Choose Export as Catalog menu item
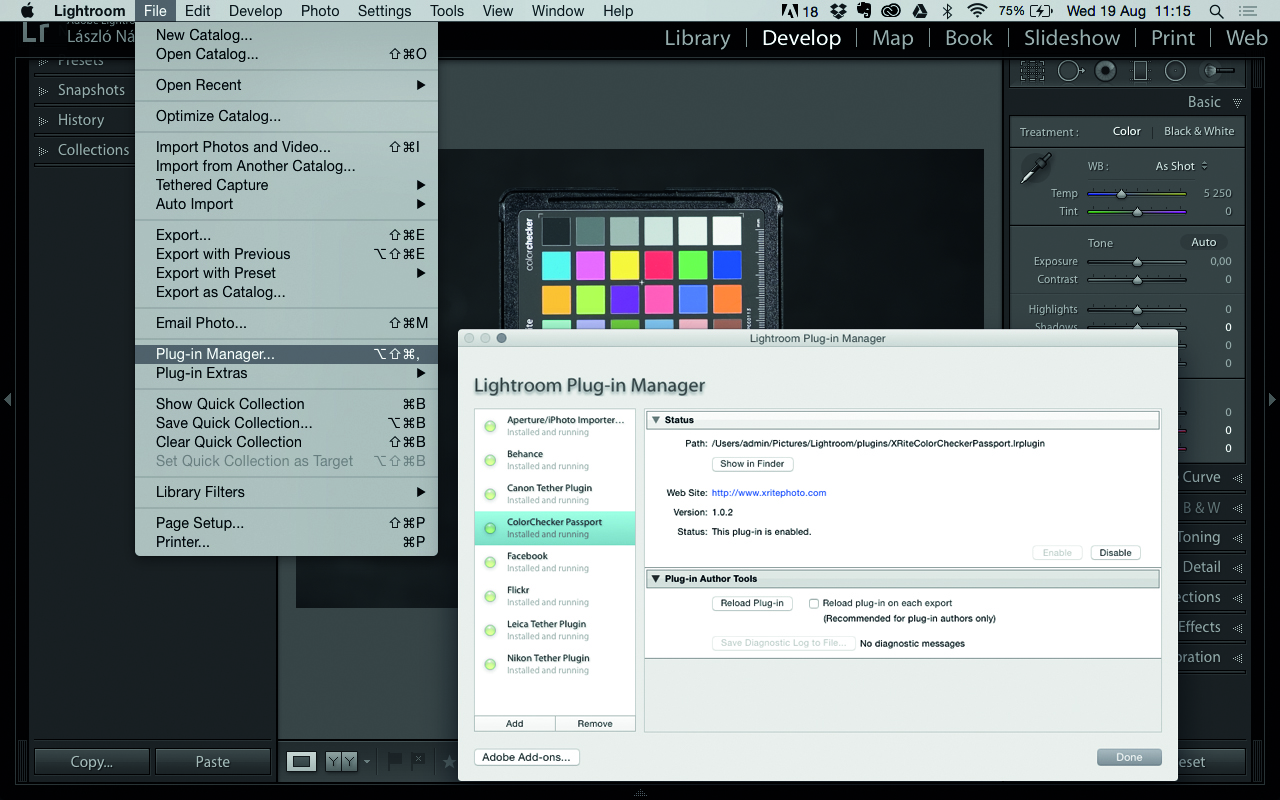1280x800 pixels. [x=286, y=292]
